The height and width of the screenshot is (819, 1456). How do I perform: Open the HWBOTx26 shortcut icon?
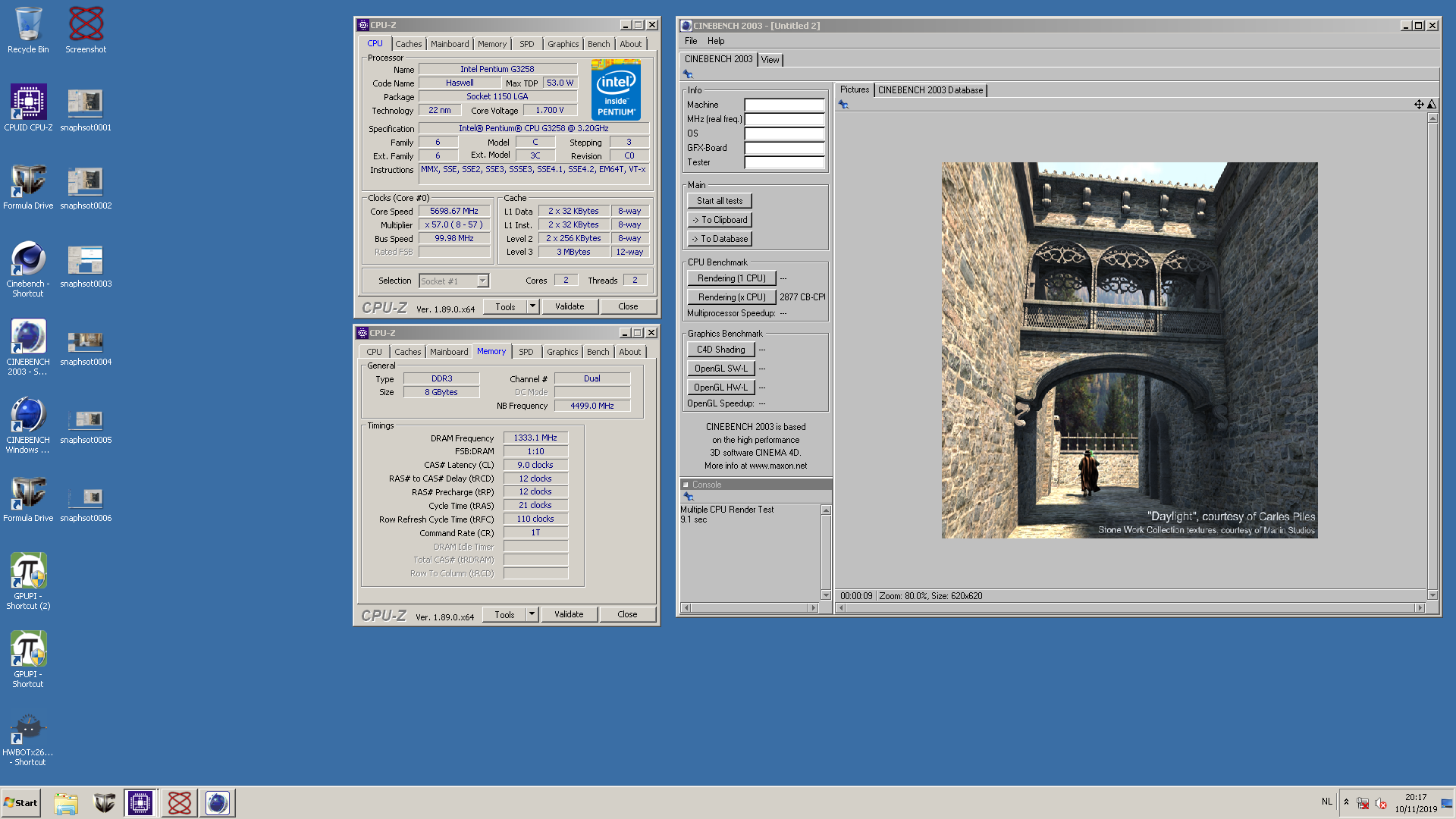pos(28,738)
